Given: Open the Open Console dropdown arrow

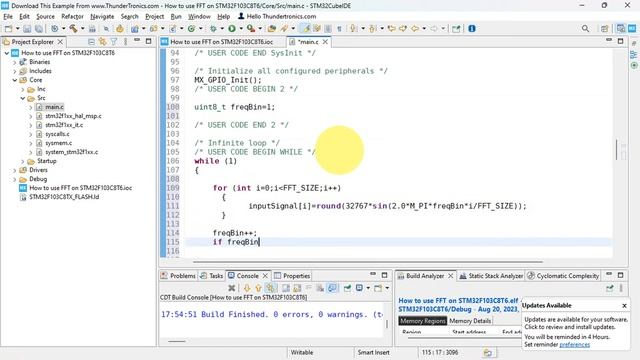Looking at the screenshot, I should pyautogui.click(x=387, y=288).
